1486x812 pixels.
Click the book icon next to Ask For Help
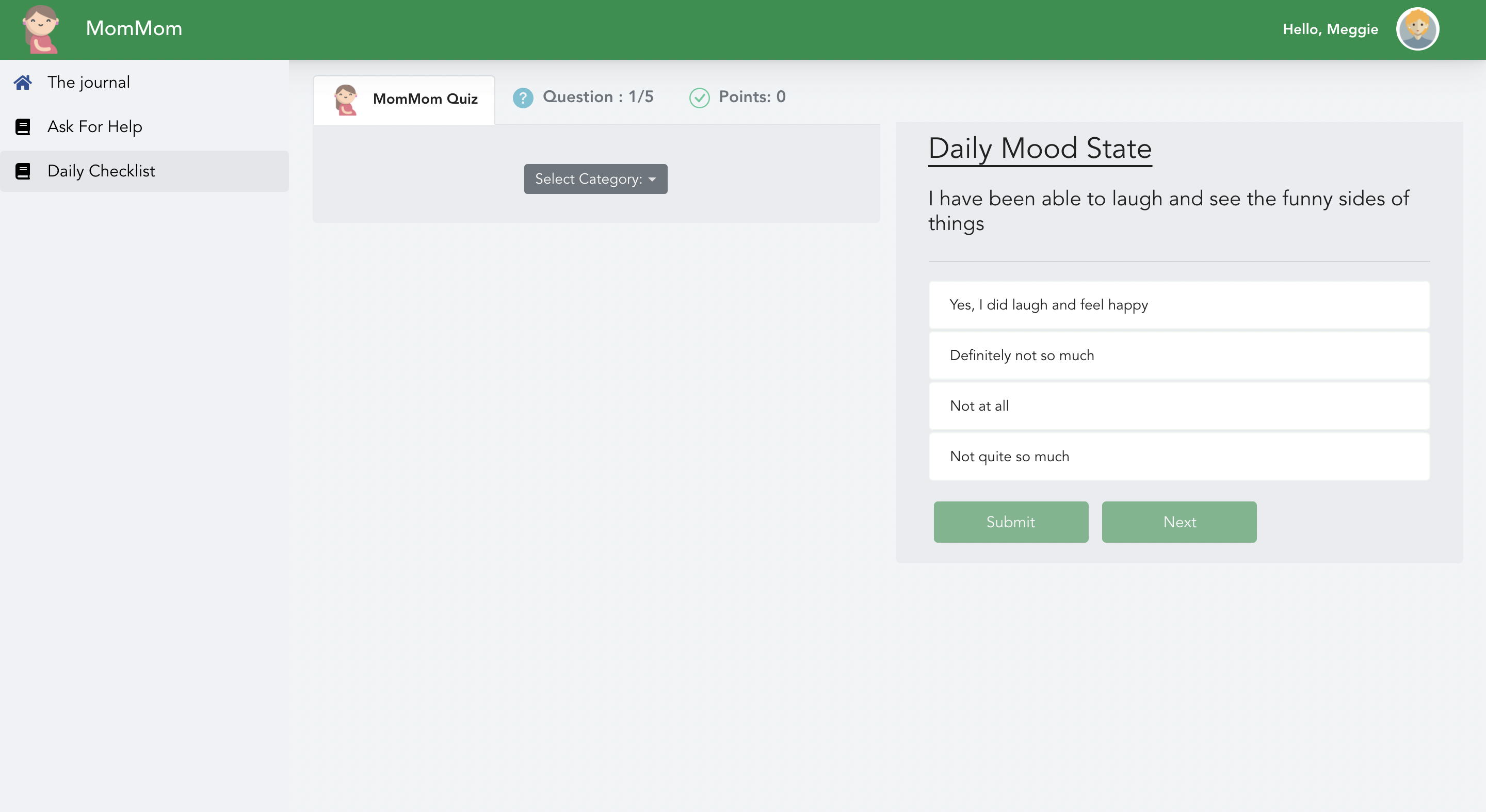[x=23, y=127]
